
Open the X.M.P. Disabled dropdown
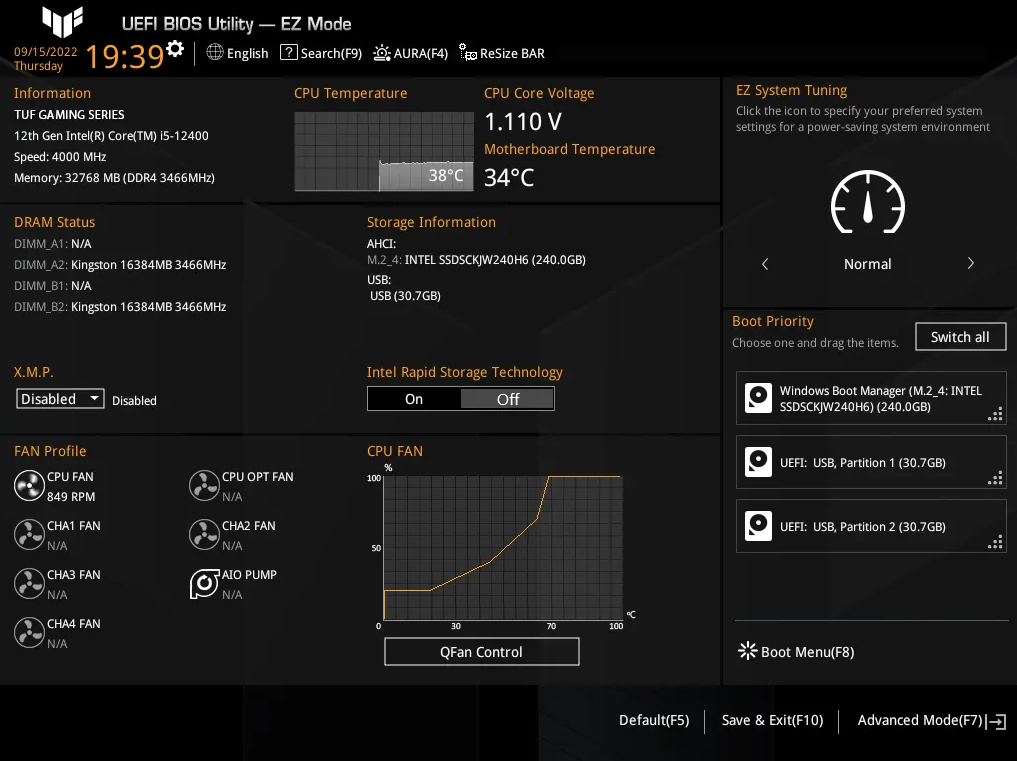point(60,399)
